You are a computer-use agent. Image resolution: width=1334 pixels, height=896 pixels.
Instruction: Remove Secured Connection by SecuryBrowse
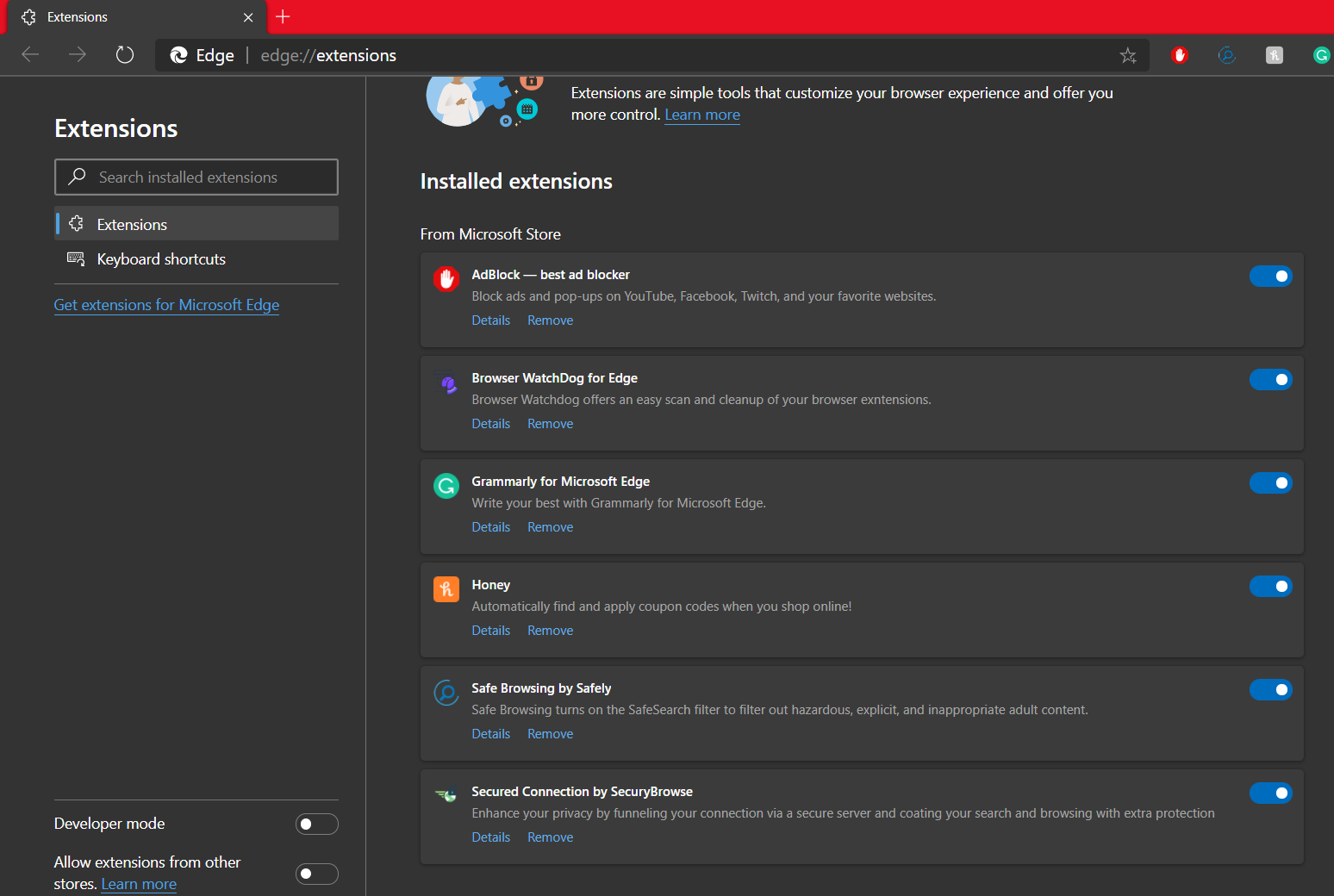[551, 837]
